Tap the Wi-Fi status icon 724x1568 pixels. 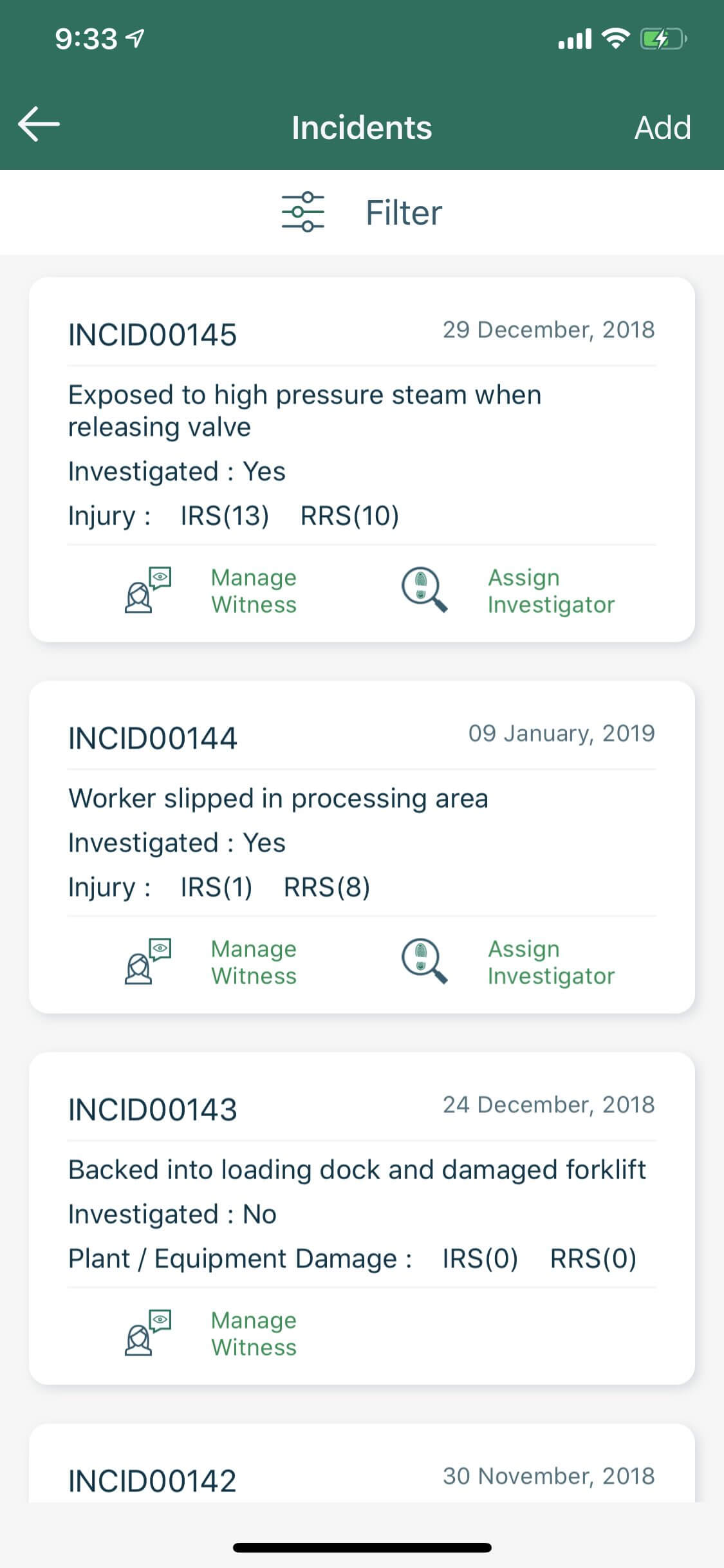(x=615, y=39)
